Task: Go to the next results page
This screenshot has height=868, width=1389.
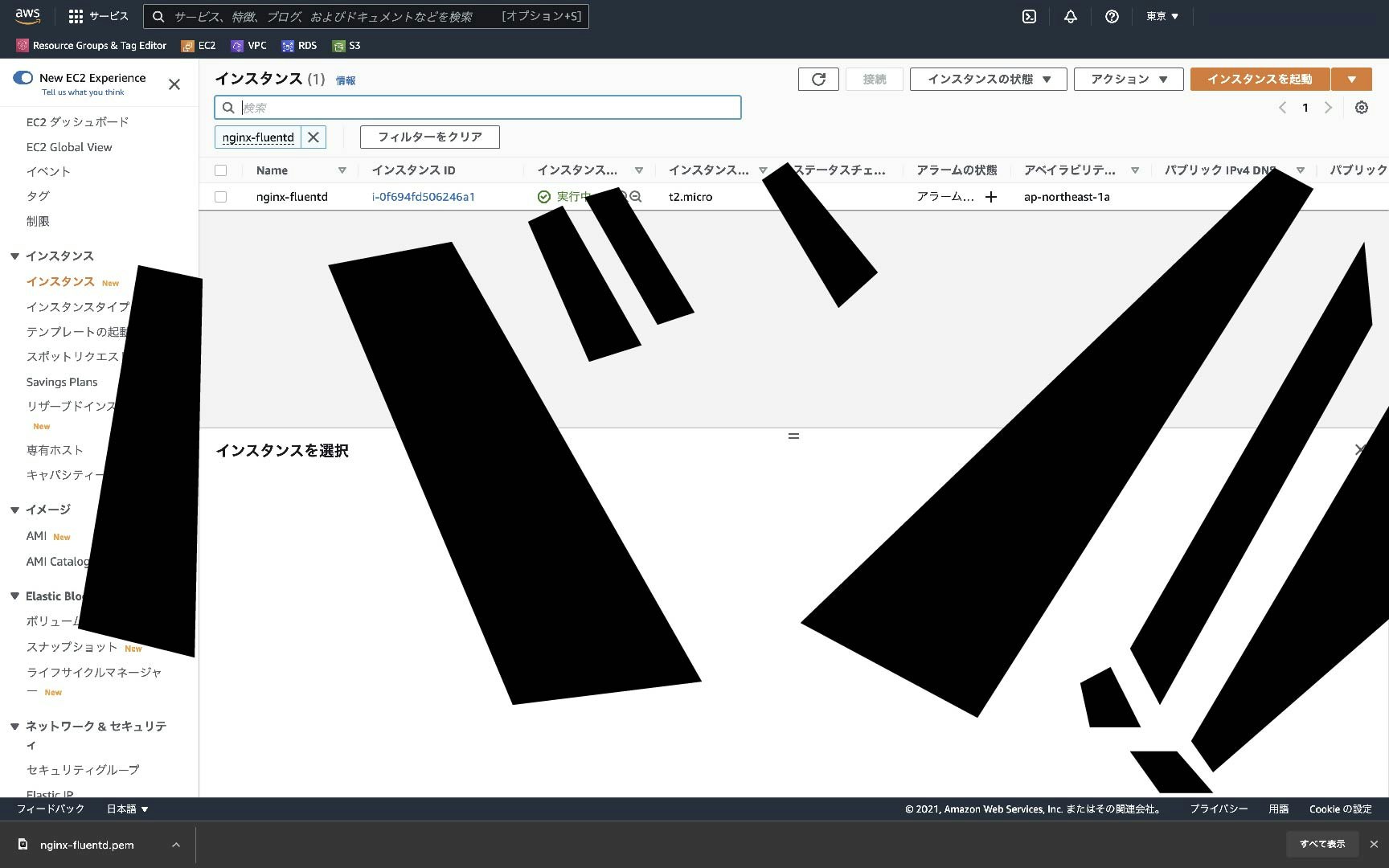Action: point(1328,108)
